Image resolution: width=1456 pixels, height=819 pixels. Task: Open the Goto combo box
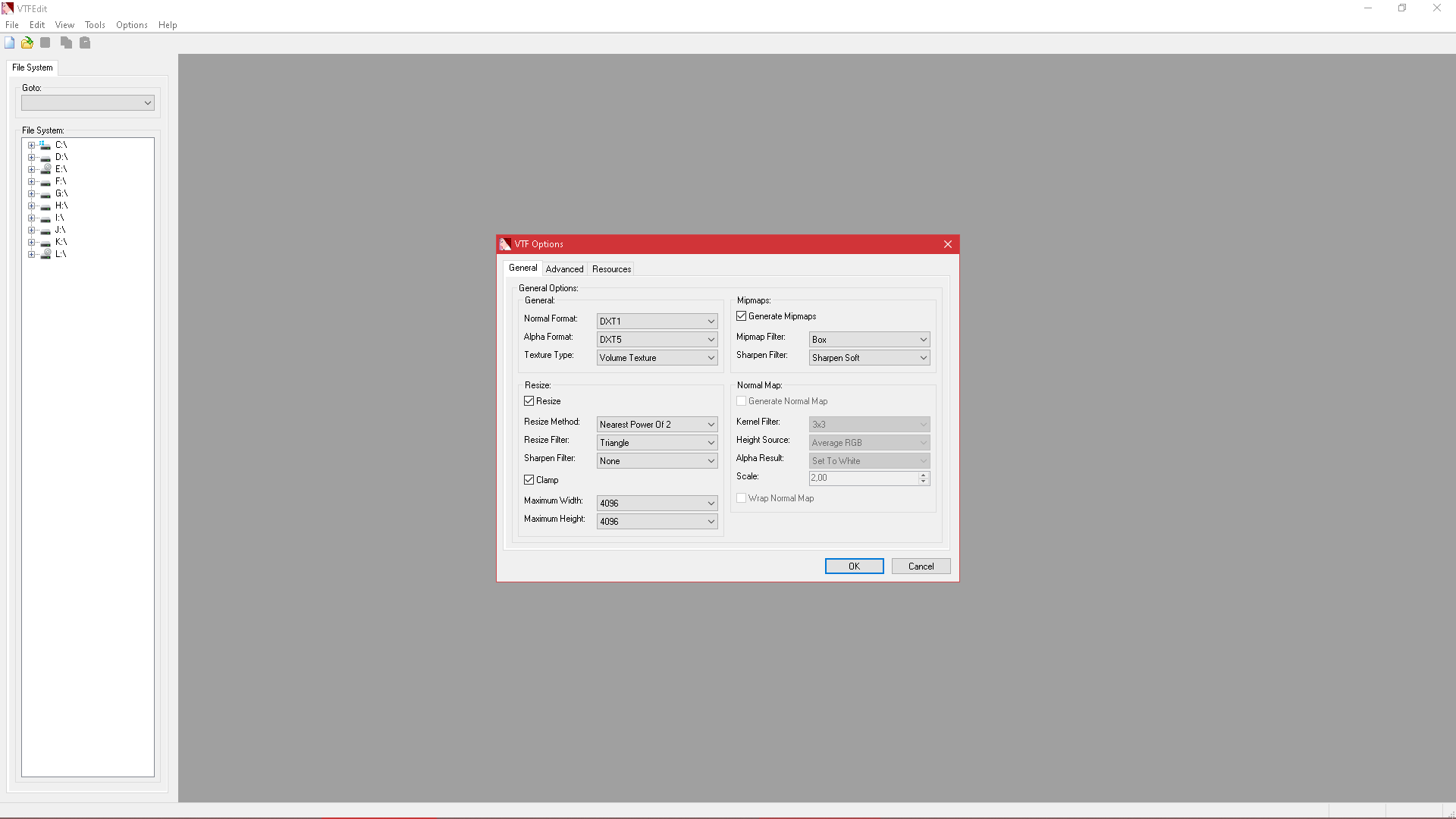[x=88, y=103]
